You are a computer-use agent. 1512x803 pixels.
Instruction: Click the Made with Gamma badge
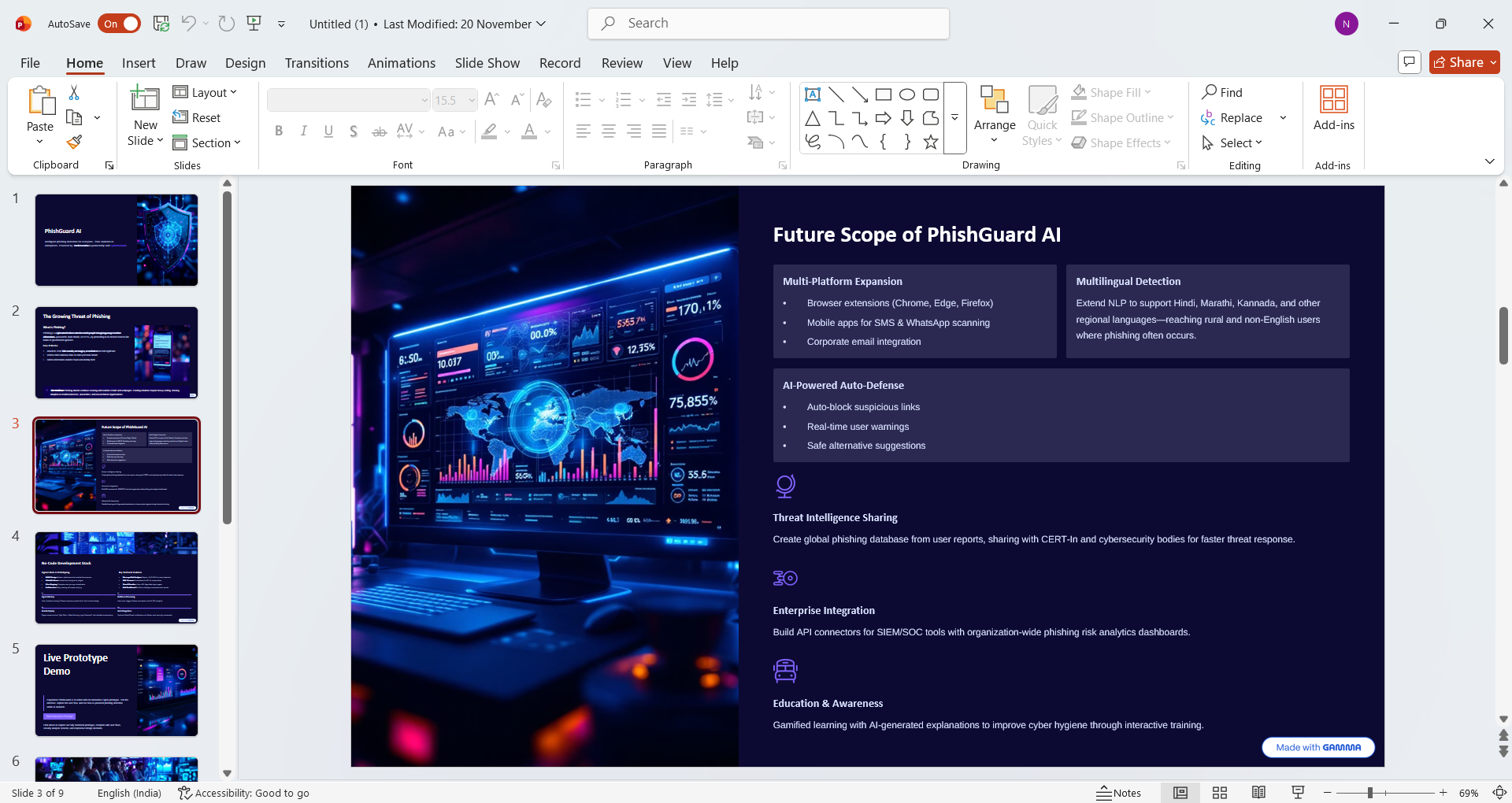click(1317, 747)
